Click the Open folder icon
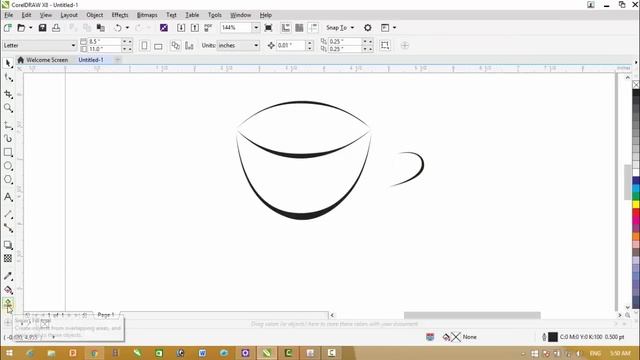Screen dimensions: 640x360 tap(21, 28)
